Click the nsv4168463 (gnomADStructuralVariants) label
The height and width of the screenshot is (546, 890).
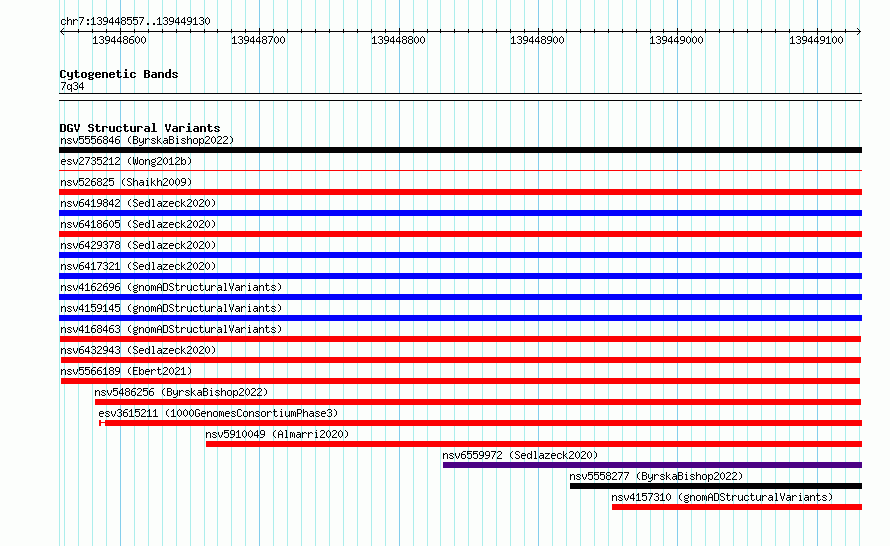(x=171, y=329)
